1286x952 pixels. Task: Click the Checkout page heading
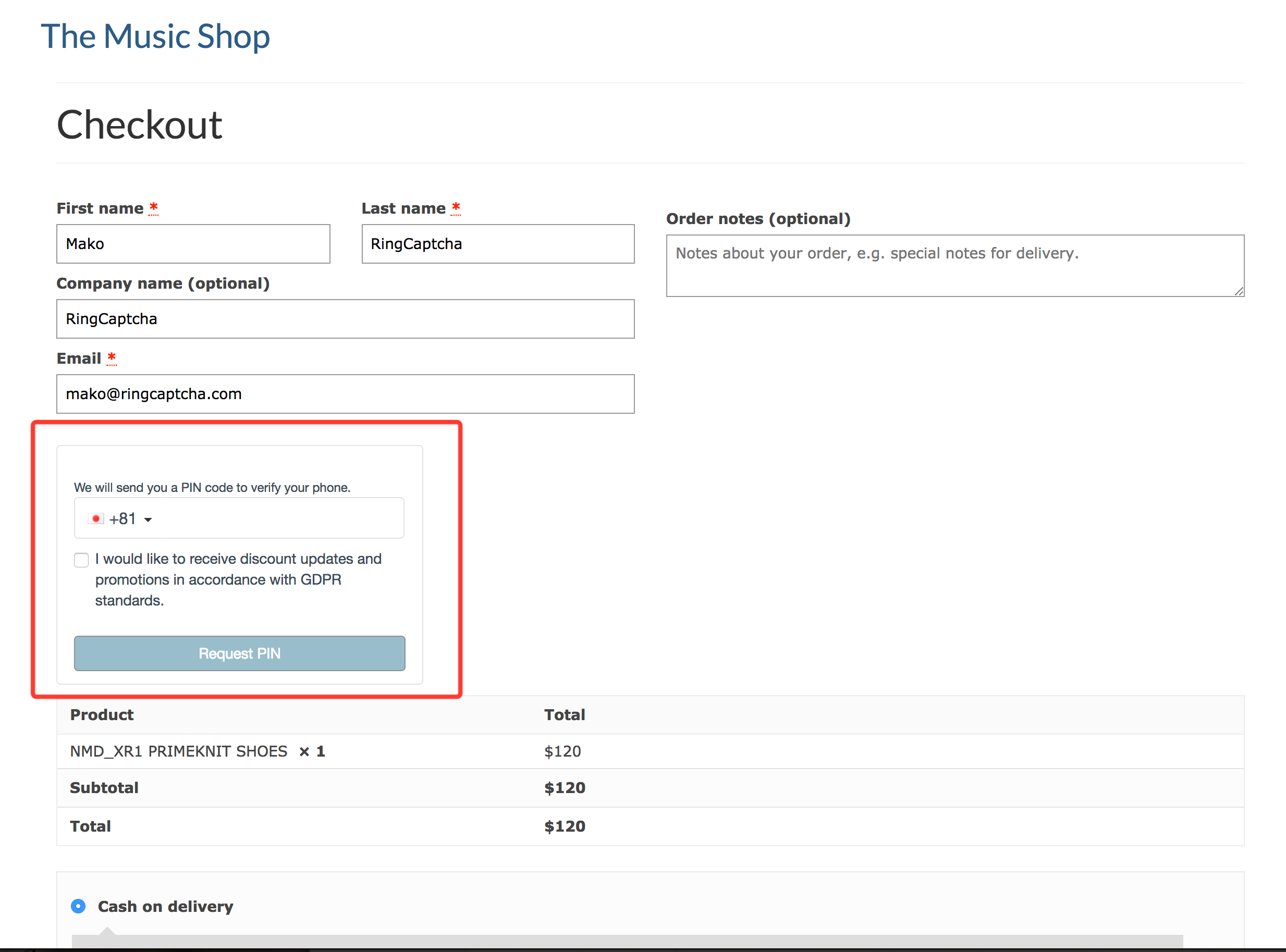(x=140, y=125)
